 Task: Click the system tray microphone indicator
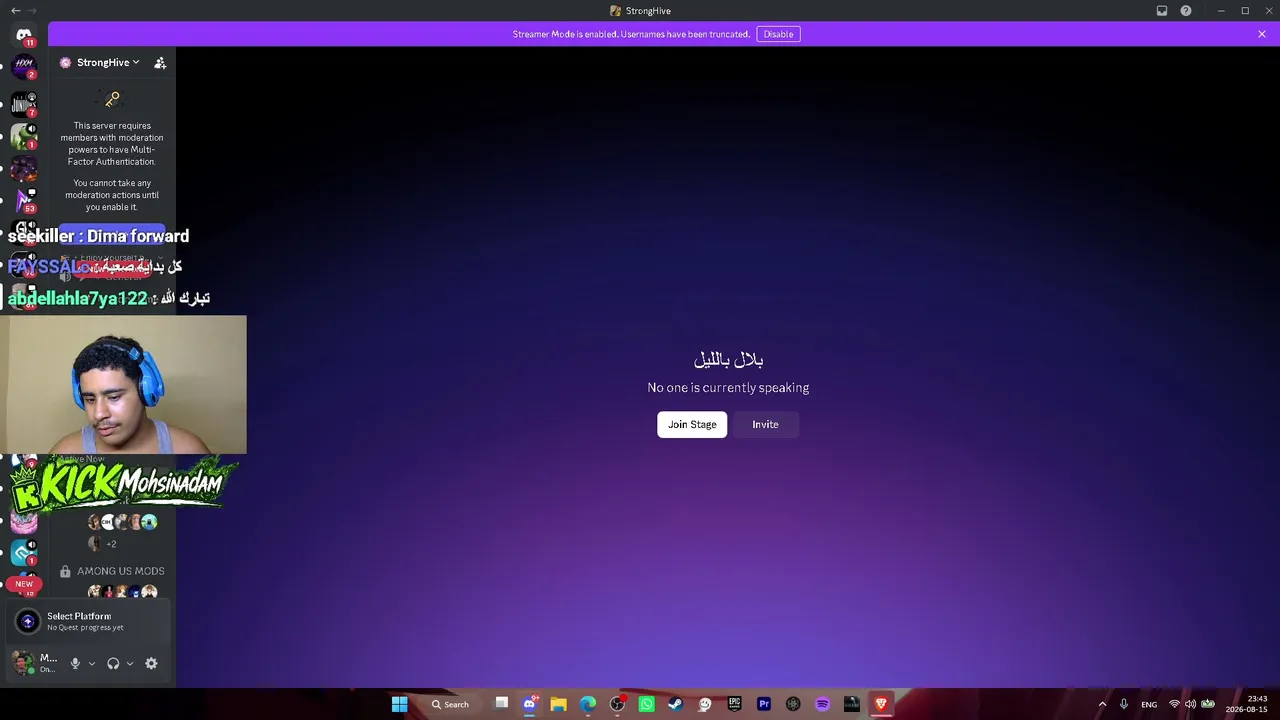click(1124, 704)
